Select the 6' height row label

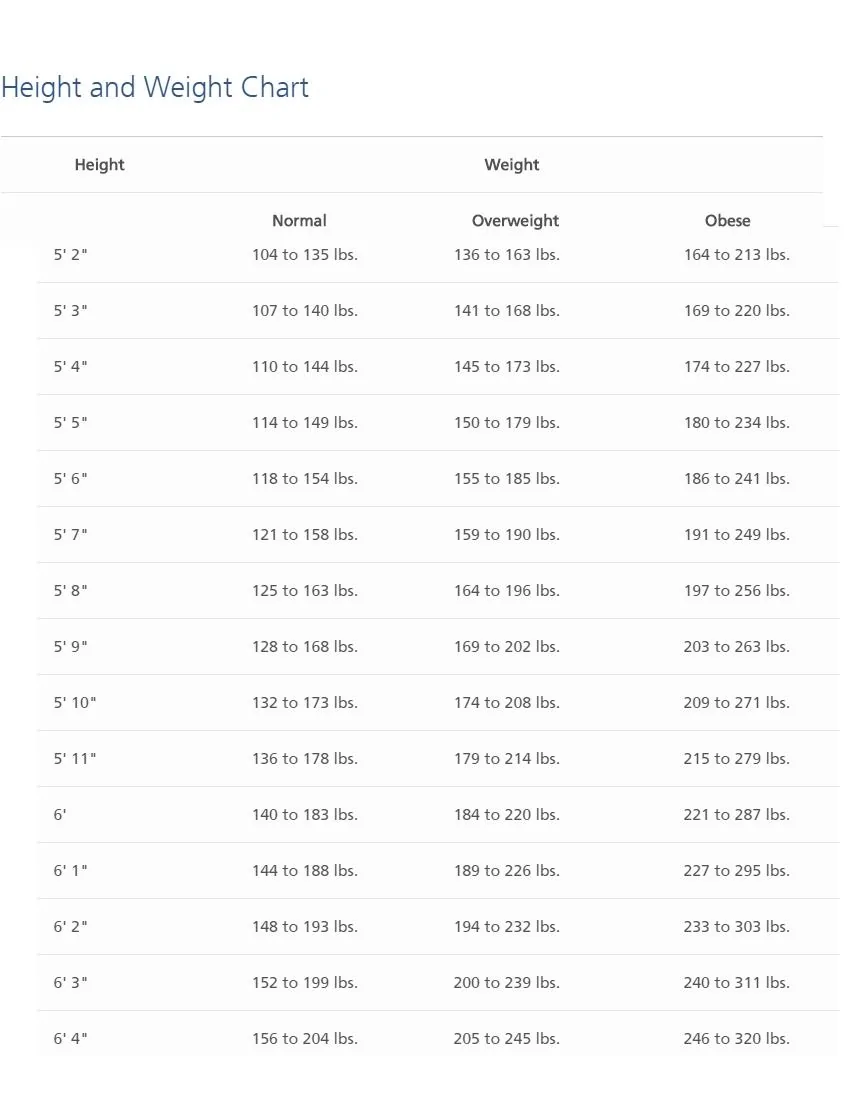tap(60, 815)
